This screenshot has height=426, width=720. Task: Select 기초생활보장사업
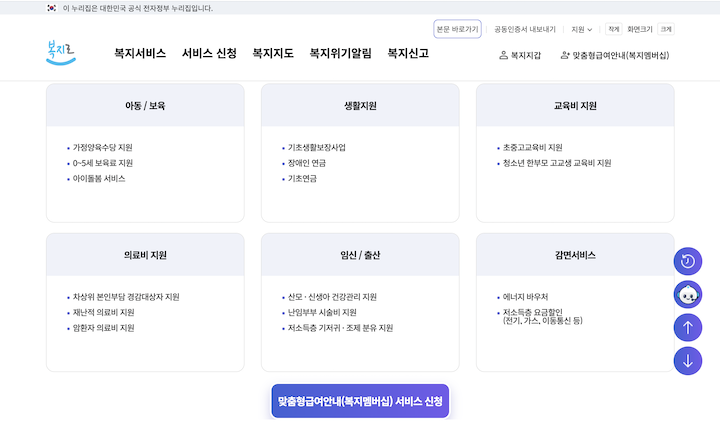(x=316, y=147)
